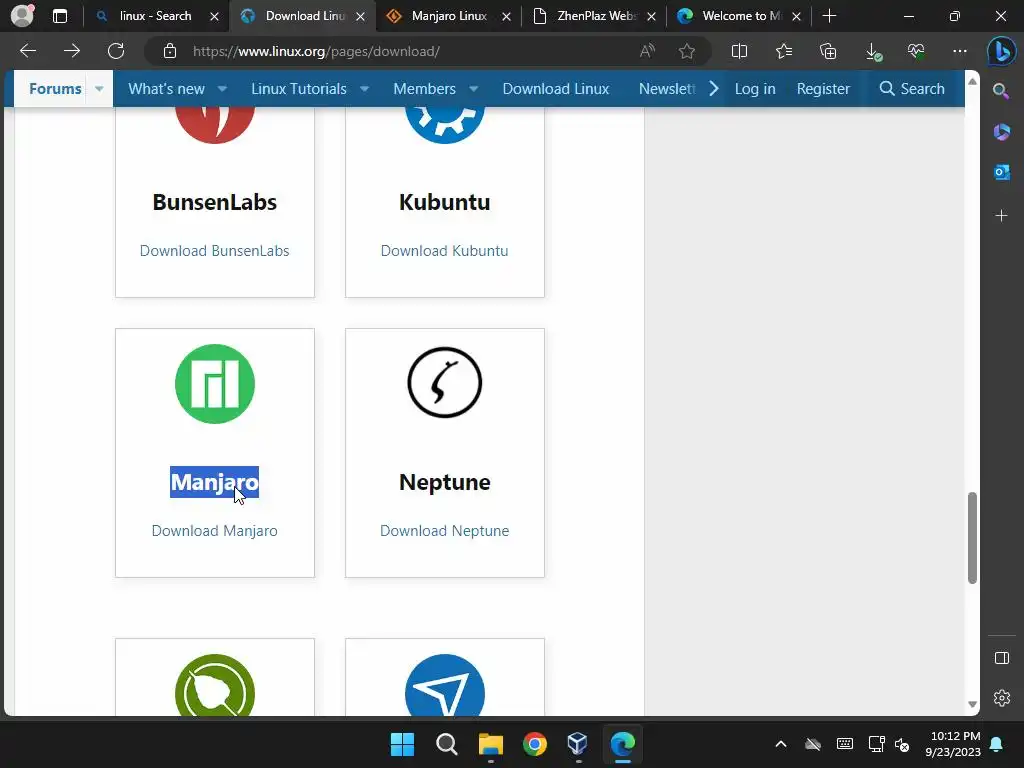1024x768 pixels.
Task: Expand Forums dropdown arrow
Action: click(99, 89)
